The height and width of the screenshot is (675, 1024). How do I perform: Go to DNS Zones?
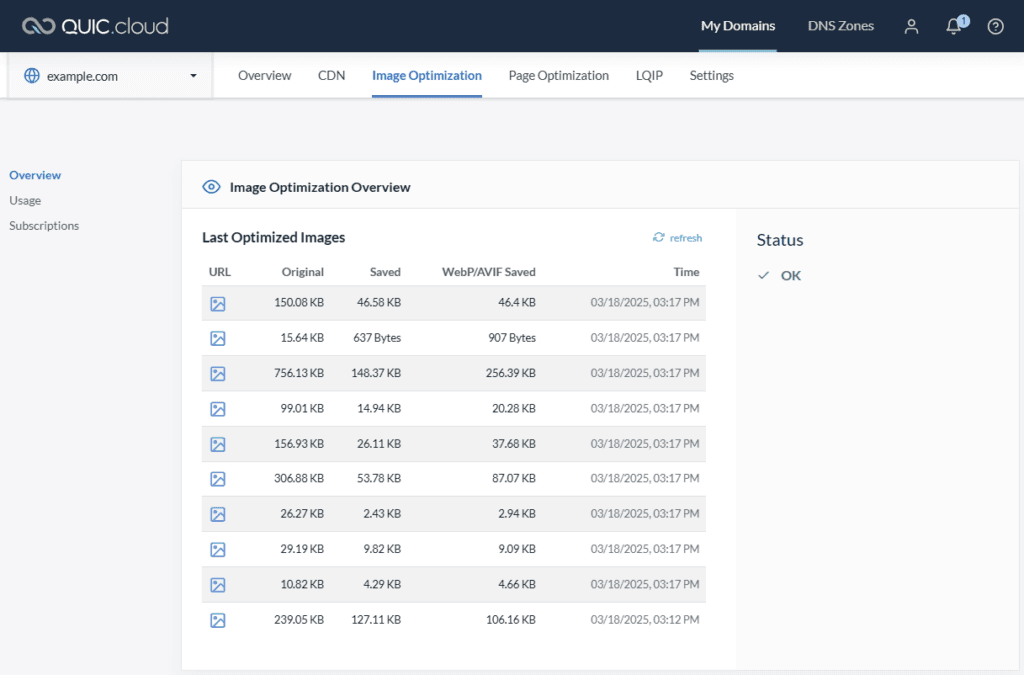tap(840, 26)
